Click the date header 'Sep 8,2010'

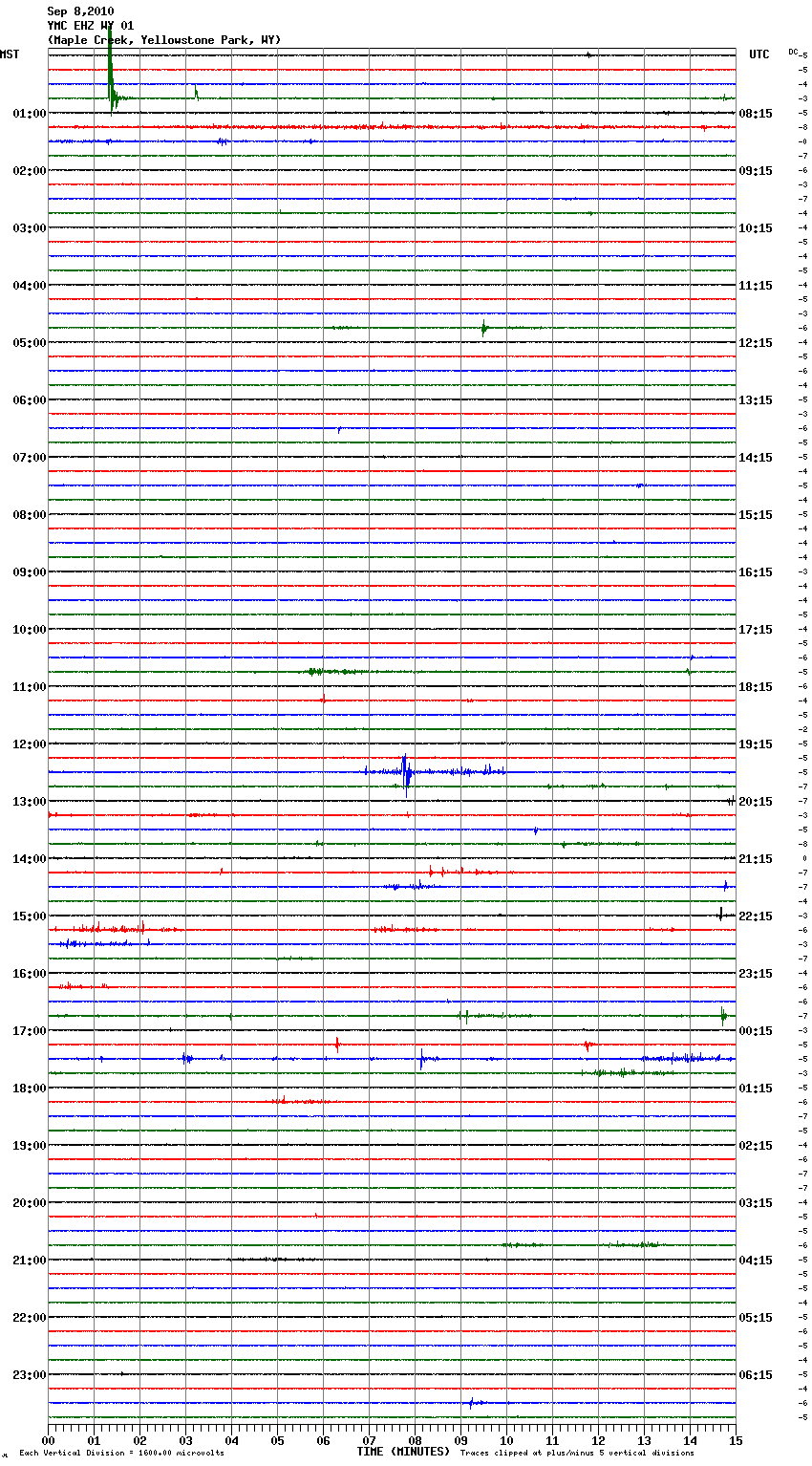(x=80, y=11)
